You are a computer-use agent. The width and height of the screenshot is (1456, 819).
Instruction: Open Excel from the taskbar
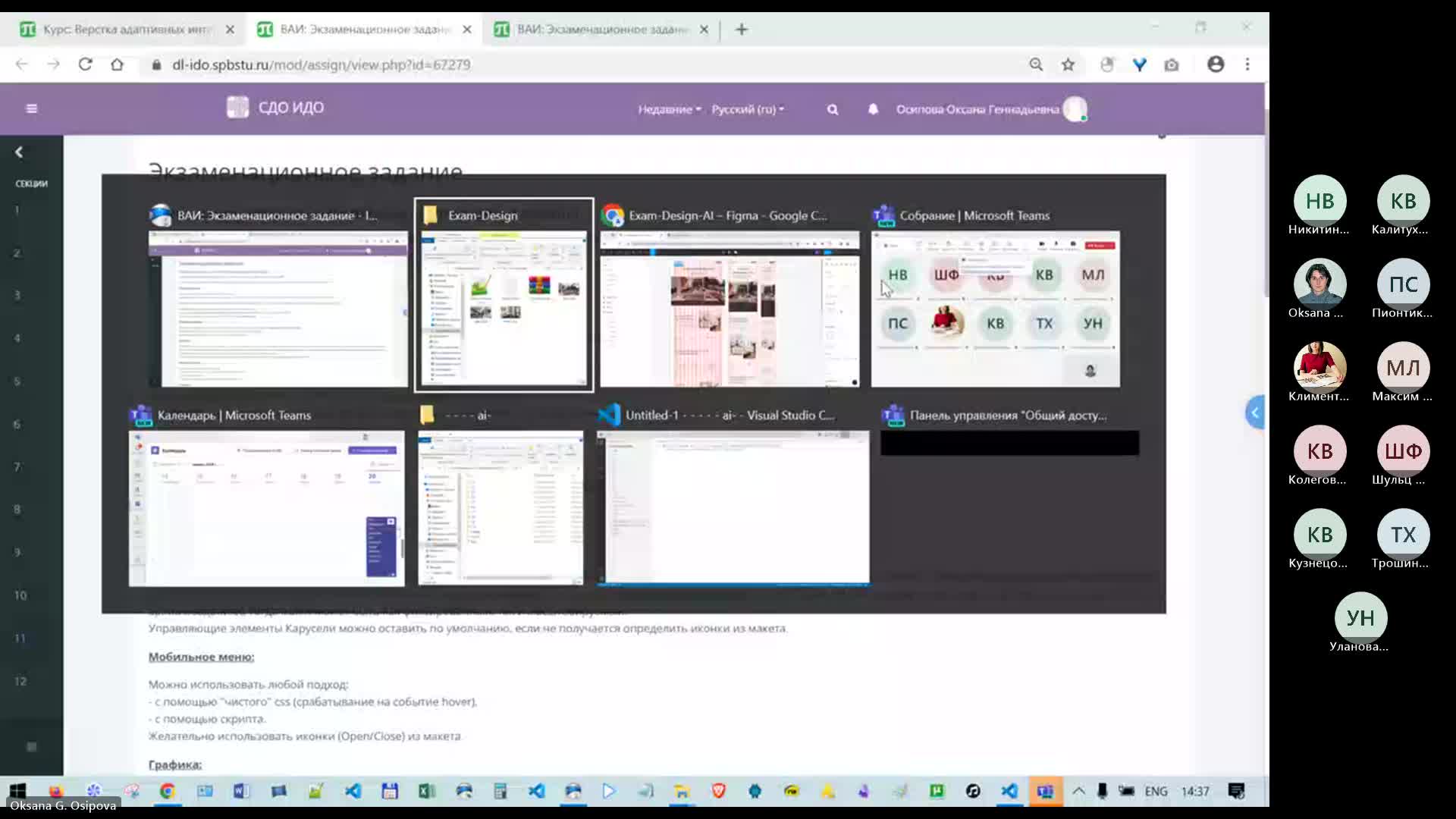pyautogui.click(x=426, y=791)
